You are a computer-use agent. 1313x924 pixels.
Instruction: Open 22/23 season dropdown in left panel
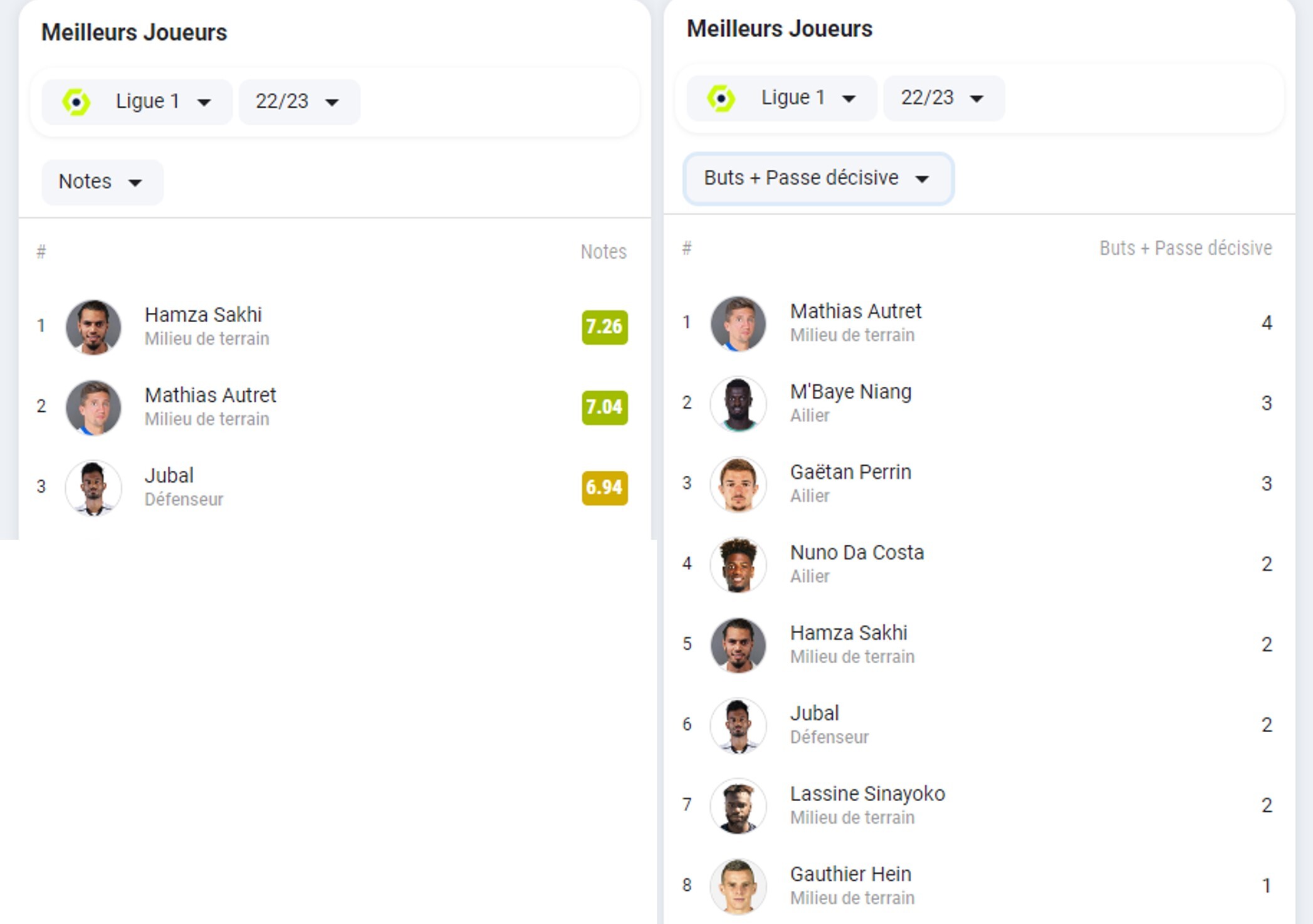(298, 102)
